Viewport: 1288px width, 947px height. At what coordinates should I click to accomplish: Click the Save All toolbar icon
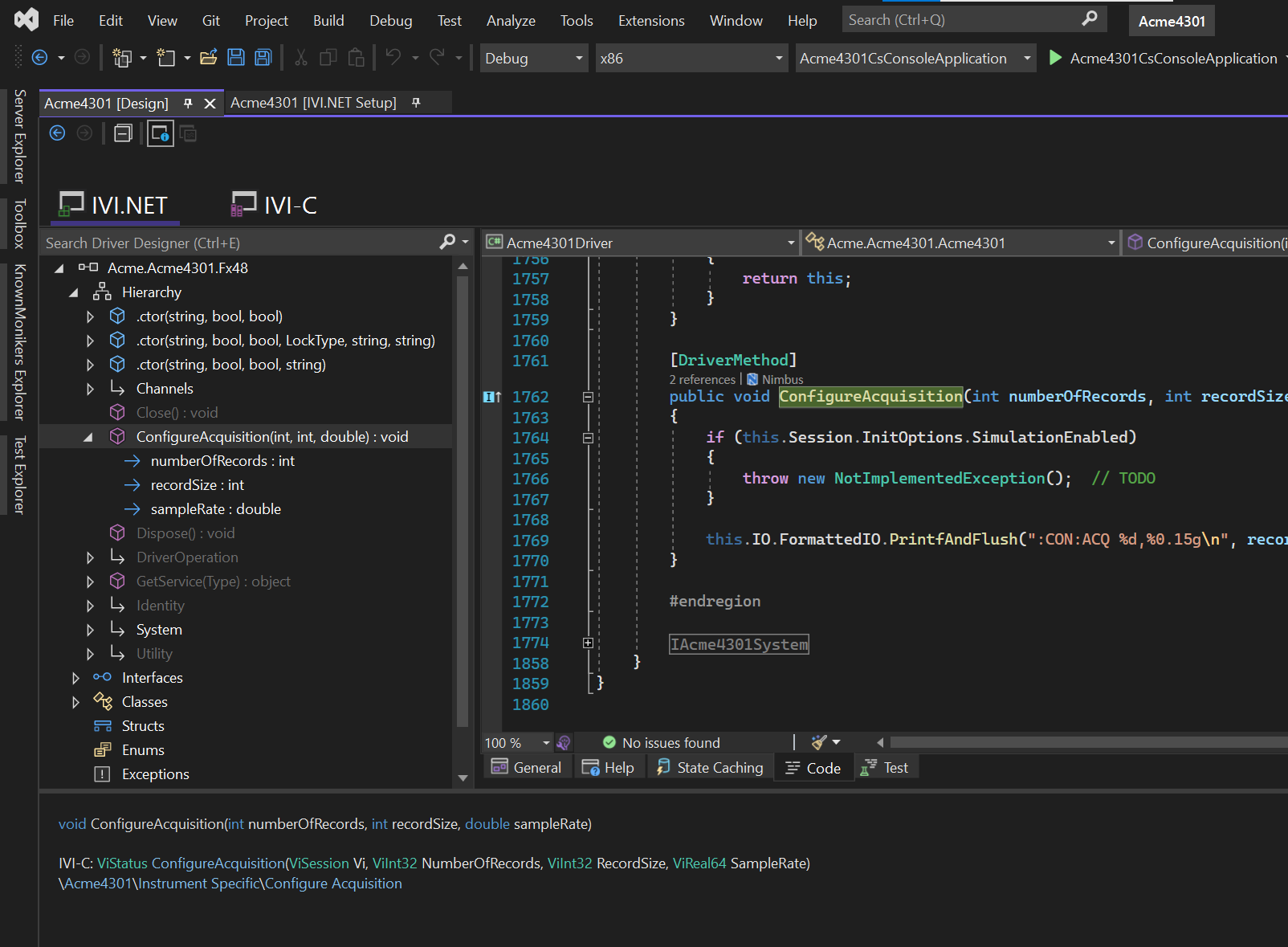coord(263,58)
